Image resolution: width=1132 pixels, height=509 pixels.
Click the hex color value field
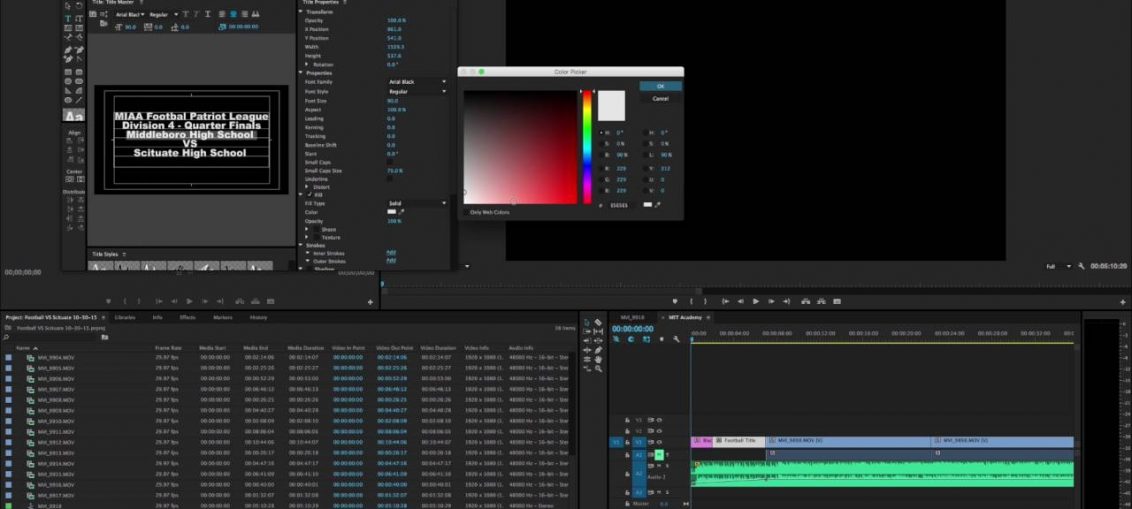tap(620, 206)
